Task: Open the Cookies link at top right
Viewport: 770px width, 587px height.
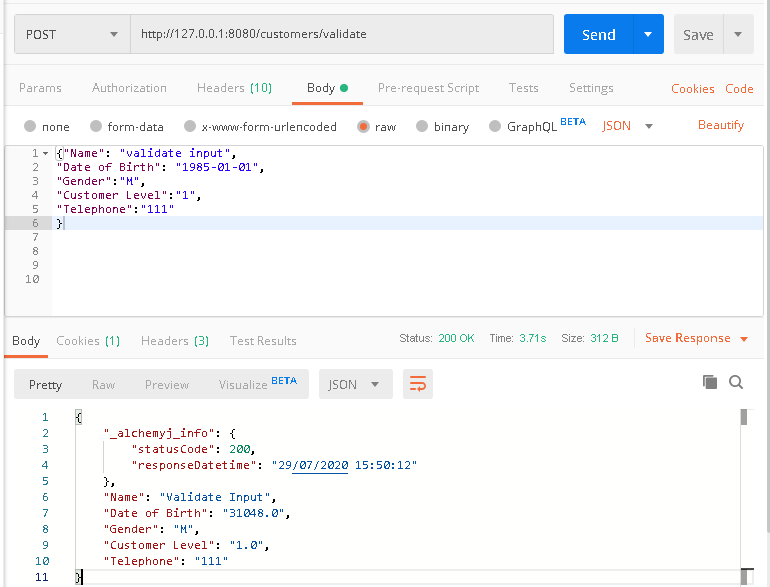Action: pos(692,89)
